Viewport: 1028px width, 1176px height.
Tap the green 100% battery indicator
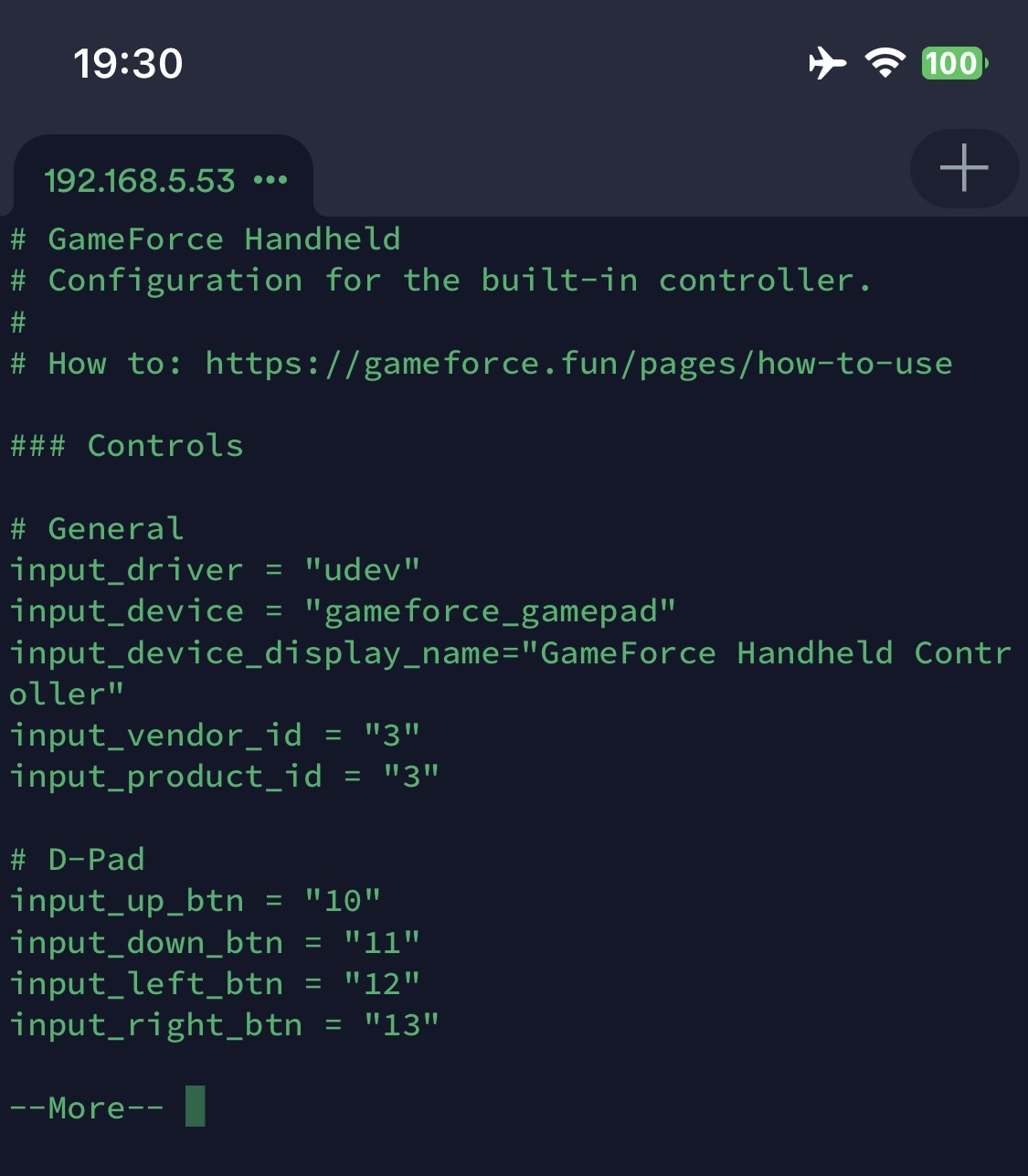(951, 64)
